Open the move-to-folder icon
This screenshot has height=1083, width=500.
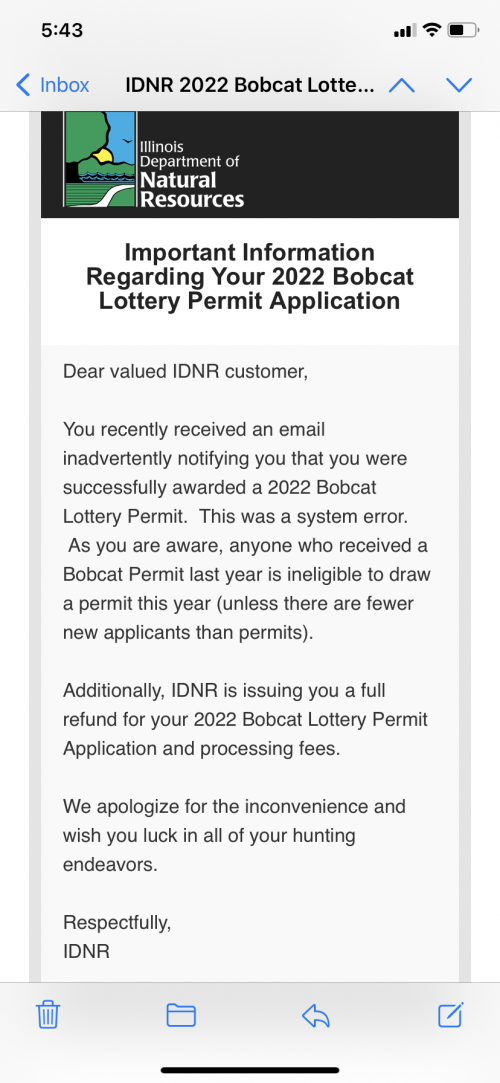click(x=182, y=1015)
